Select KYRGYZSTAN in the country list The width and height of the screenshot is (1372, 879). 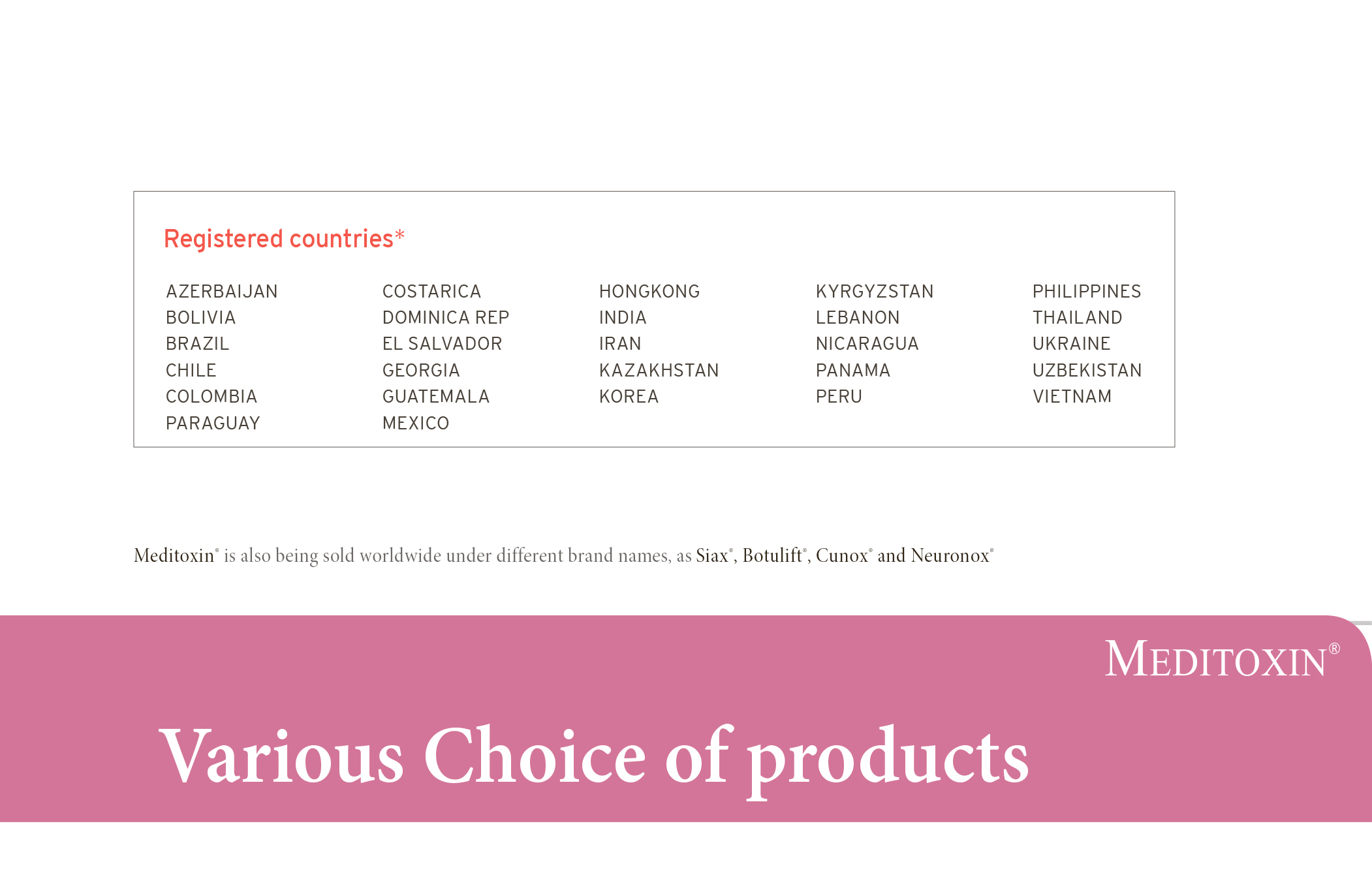tap(875, 291)
